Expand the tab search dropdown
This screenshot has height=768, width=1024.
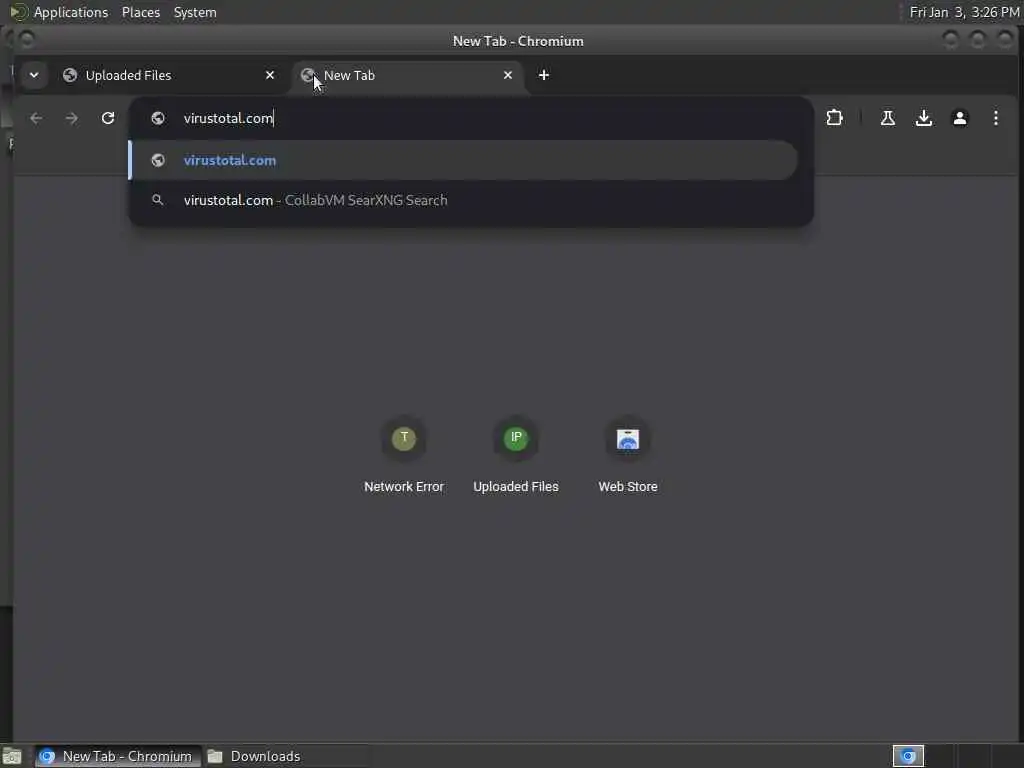point(34,75)
